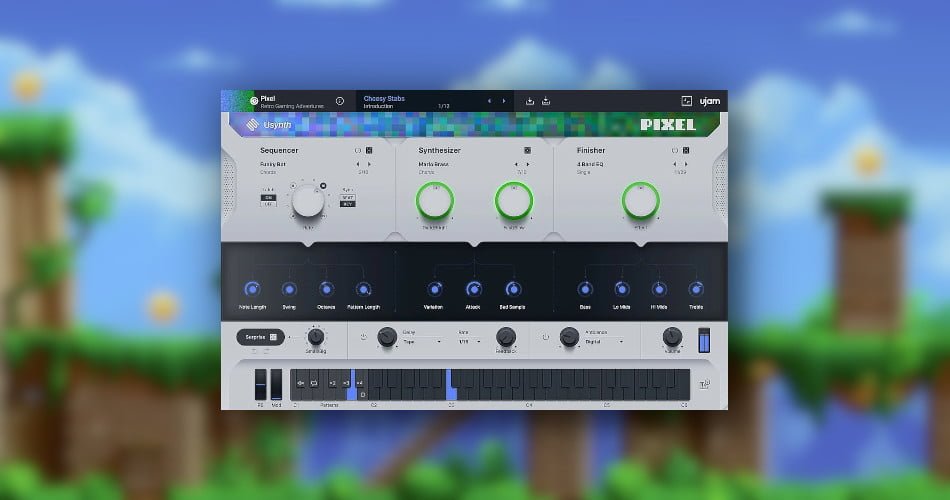Screen dimensions: 950x500
Task: Select next Synthesizer preset arrow
Action: (x=528, y=164)
